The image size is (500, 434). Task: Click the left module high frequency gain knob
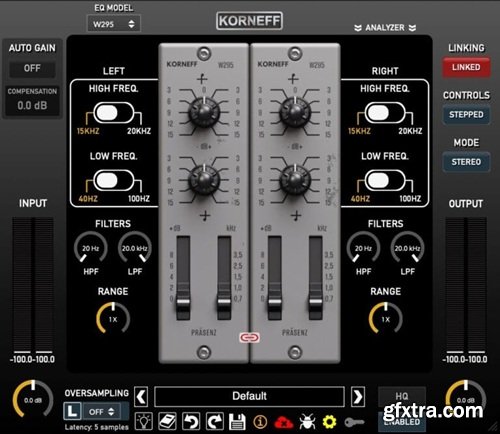(204, 112)
